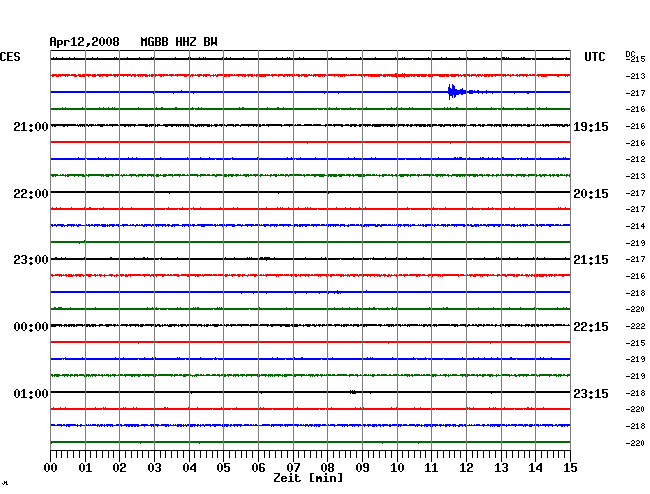Click the UTC column header
This screenshot has width=650, height=494.
pos(594,57)
